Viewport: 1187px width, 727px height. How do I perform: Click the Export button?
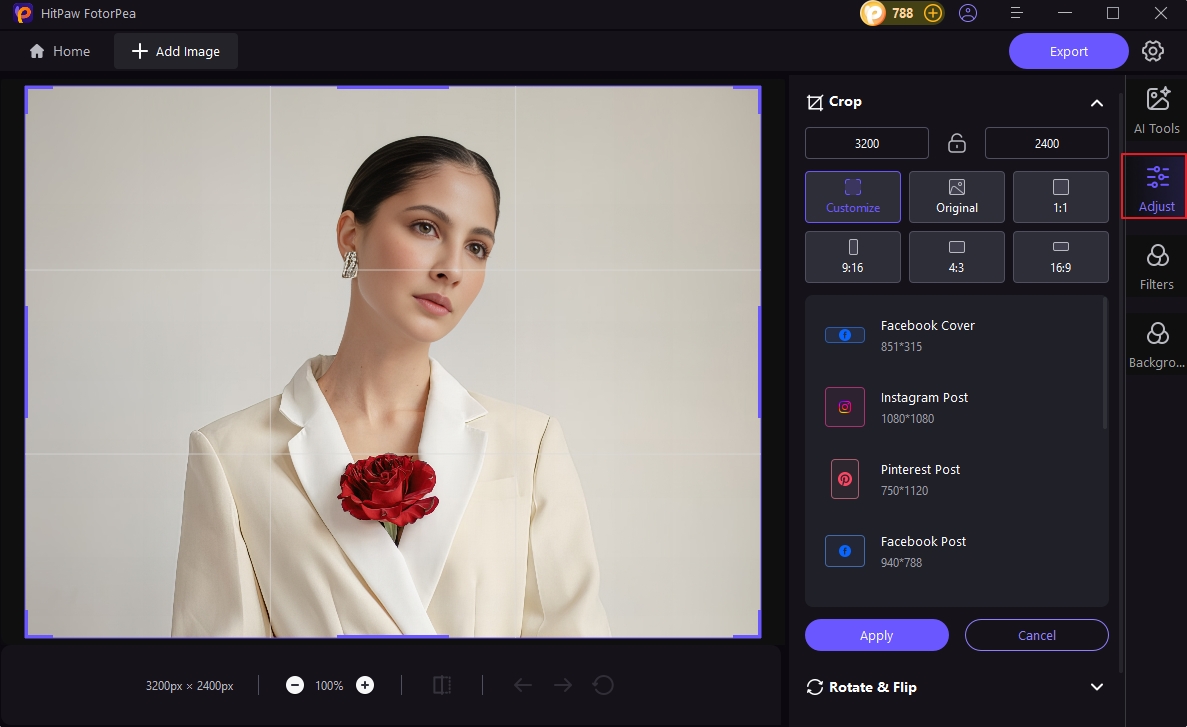1068,51
